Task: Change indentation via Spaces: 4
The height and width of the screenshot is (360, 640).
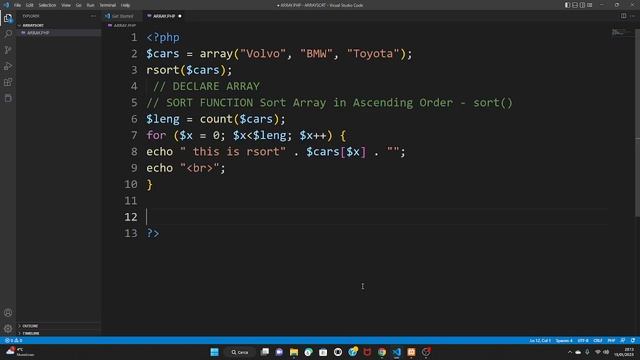Action: pos(564,340)
